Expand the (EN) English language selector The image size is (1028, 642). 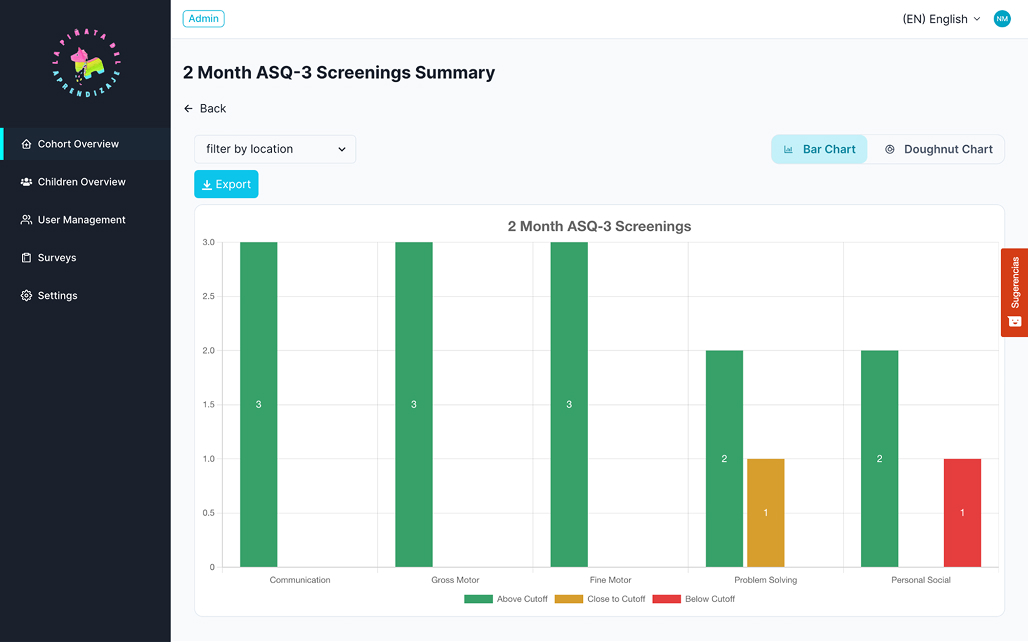pyautogui.click(x=941, y=19)
